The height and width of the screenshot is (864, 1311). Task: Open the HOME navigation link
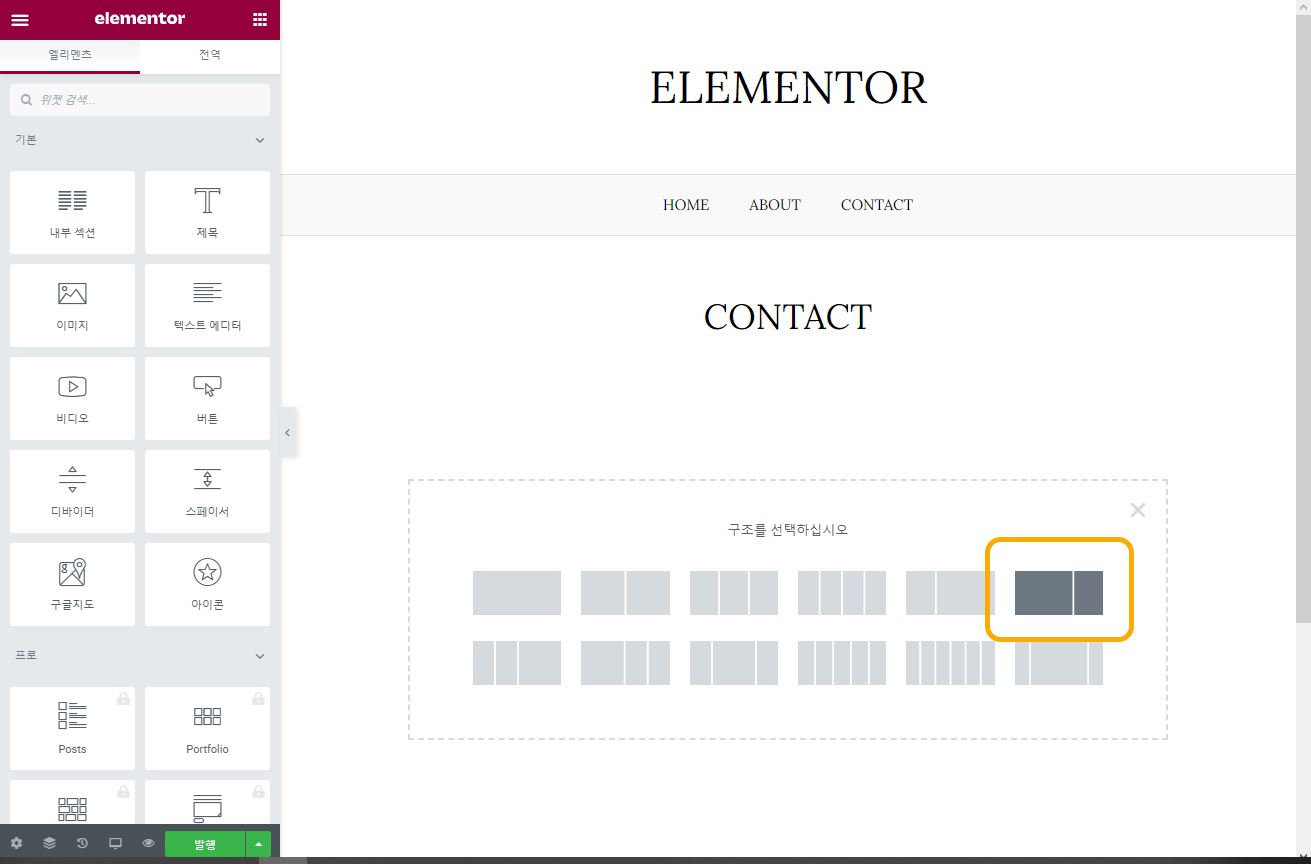coord(686,205)
